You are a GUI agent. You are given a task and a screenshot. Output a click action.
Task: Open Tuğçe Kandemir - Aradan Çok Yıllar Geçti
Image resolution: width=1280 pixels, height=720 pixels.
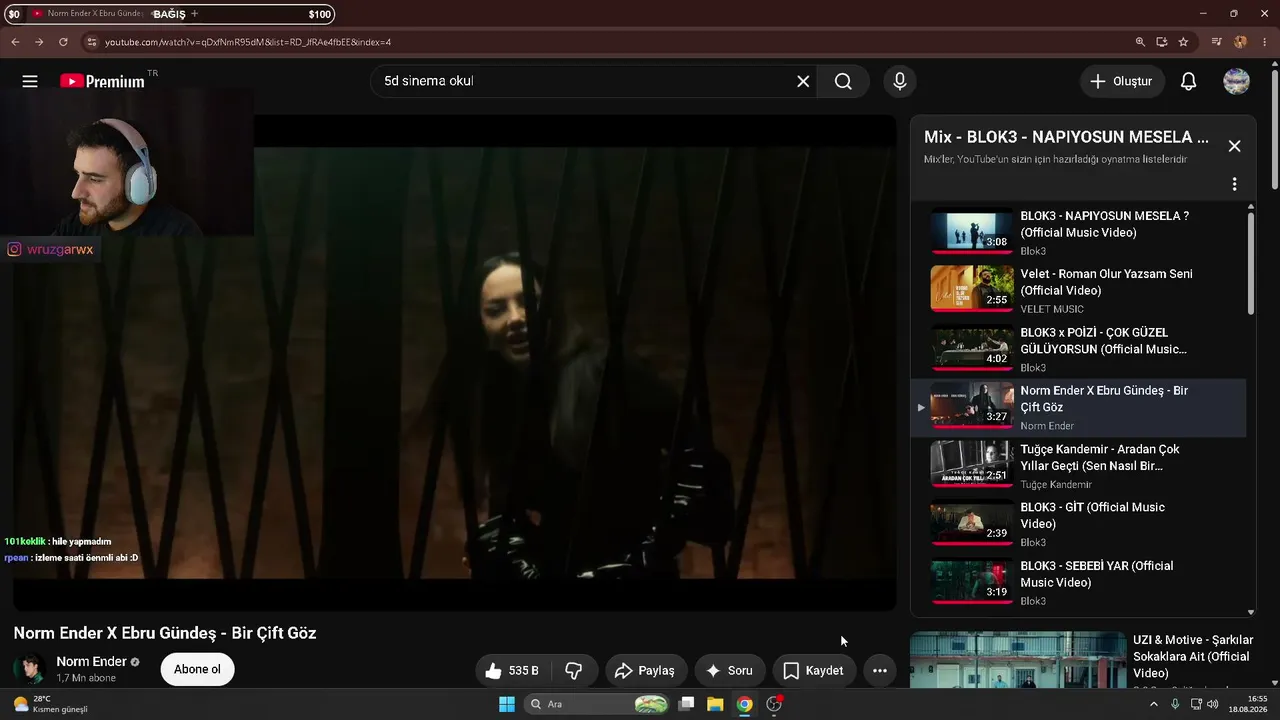1100,457
